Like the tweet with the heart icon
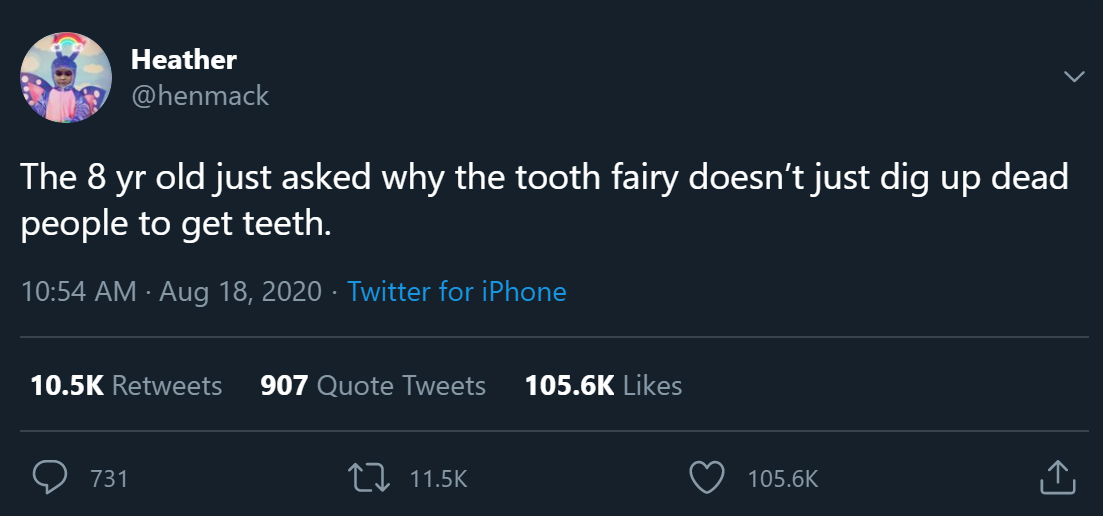Viewport: 1103px width, 516px height. coord(708,478)
